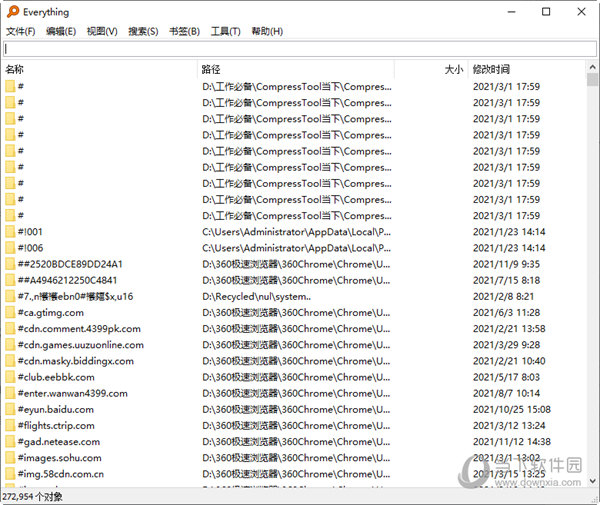Select folder icon for #ca.gtimg.com

coord(10,313)
